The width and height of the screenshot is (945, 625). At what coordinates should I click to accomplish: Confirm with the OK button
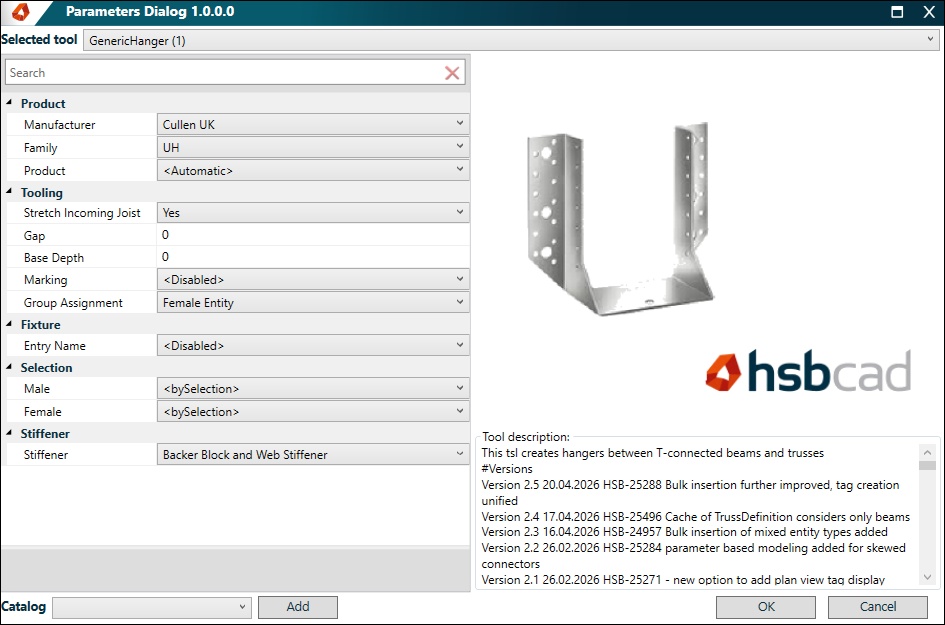(766, 607)
